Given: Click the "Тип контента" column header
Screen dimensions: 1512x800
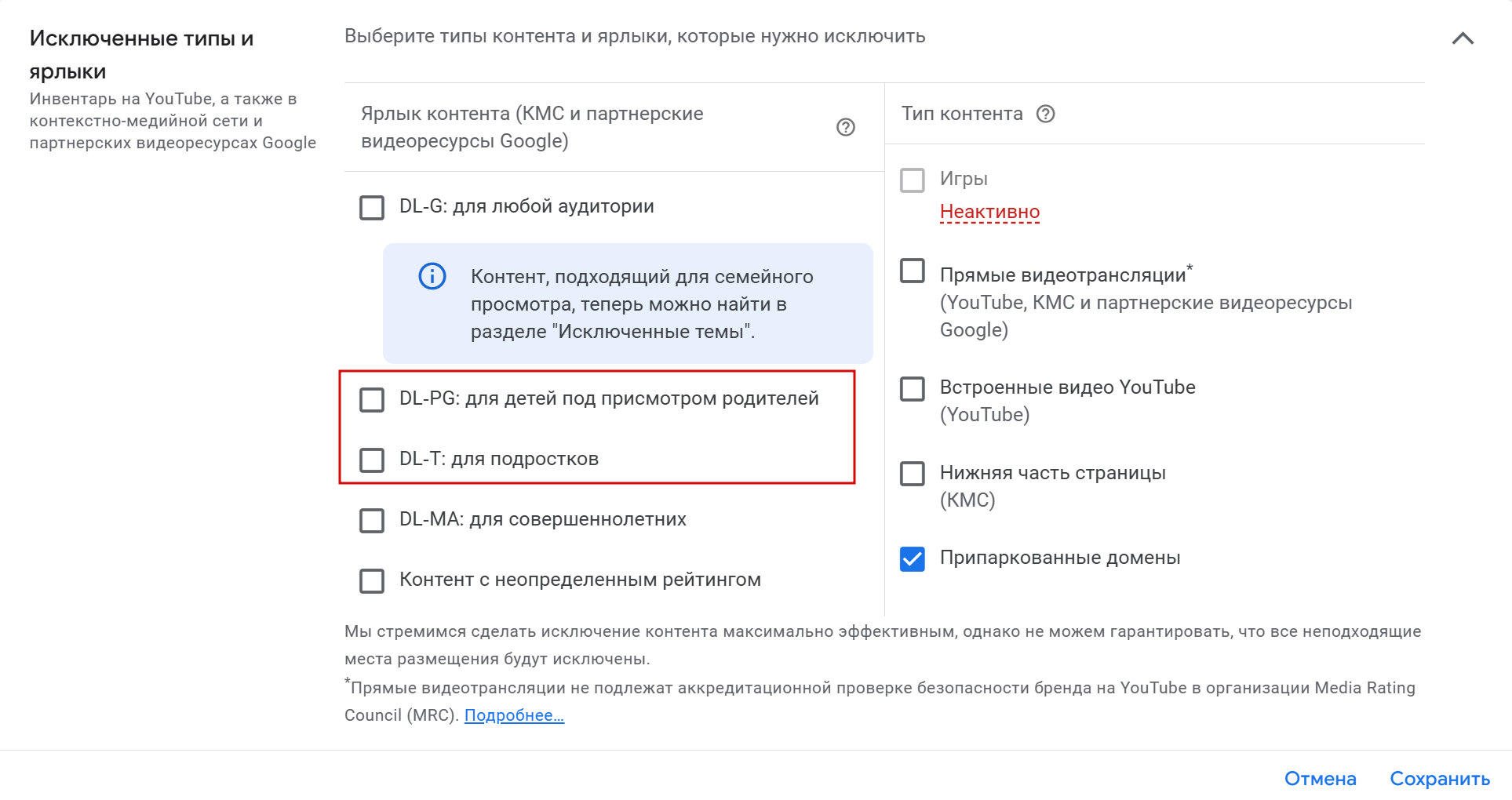Looking at the screenshot, I should click(x=962, y=115).
